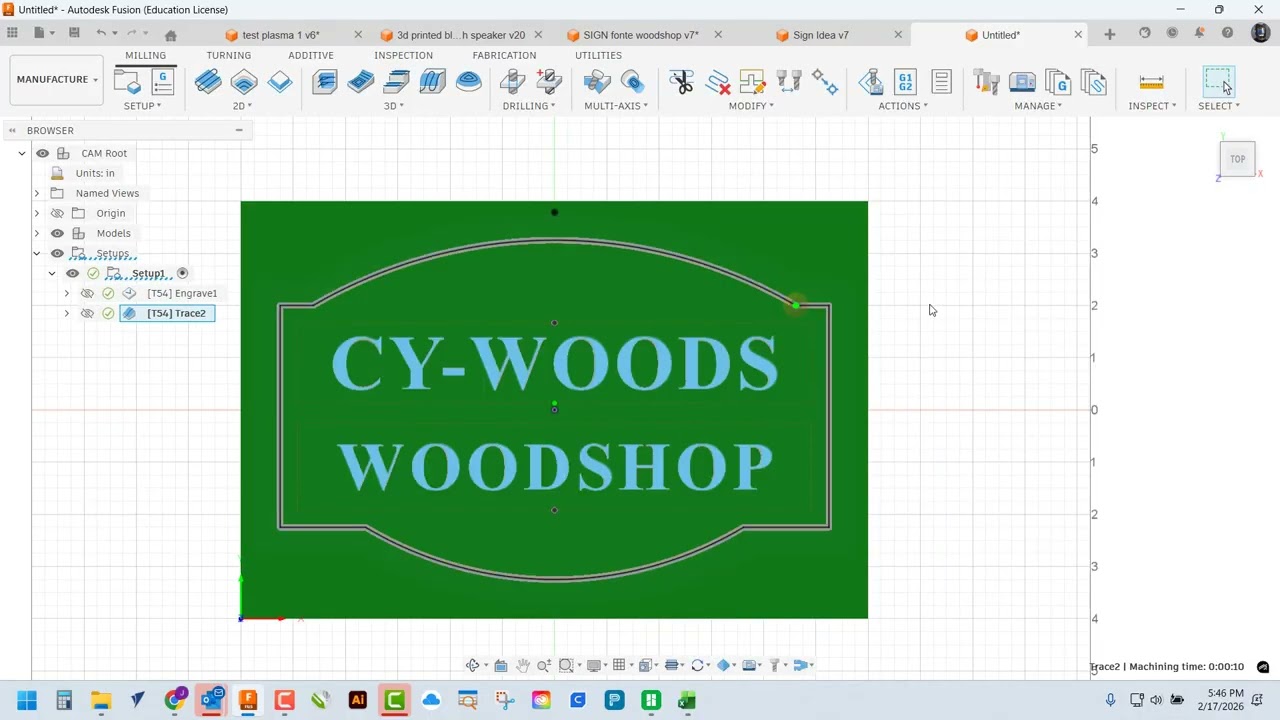Click the Select window tool icon
1280x720 pixels.
point(1218,82)
